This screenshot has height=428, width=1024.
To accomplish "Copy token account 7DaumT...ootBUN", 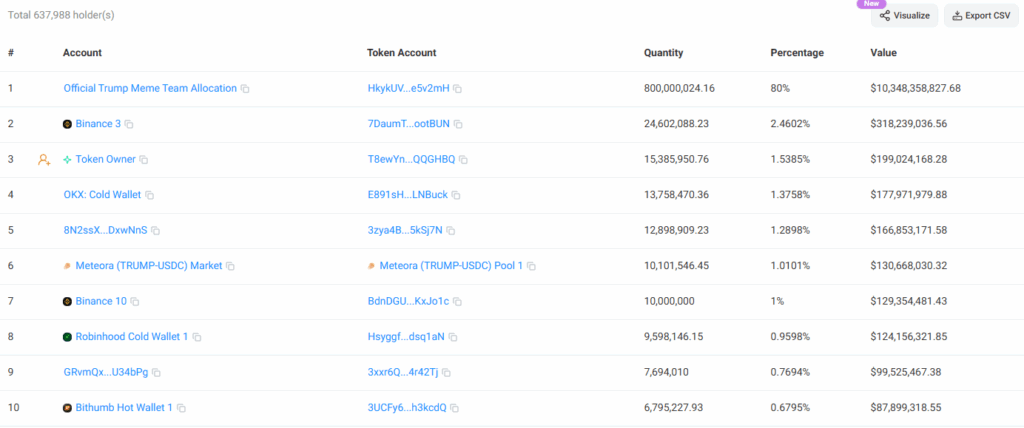I will tap(458, 124).
